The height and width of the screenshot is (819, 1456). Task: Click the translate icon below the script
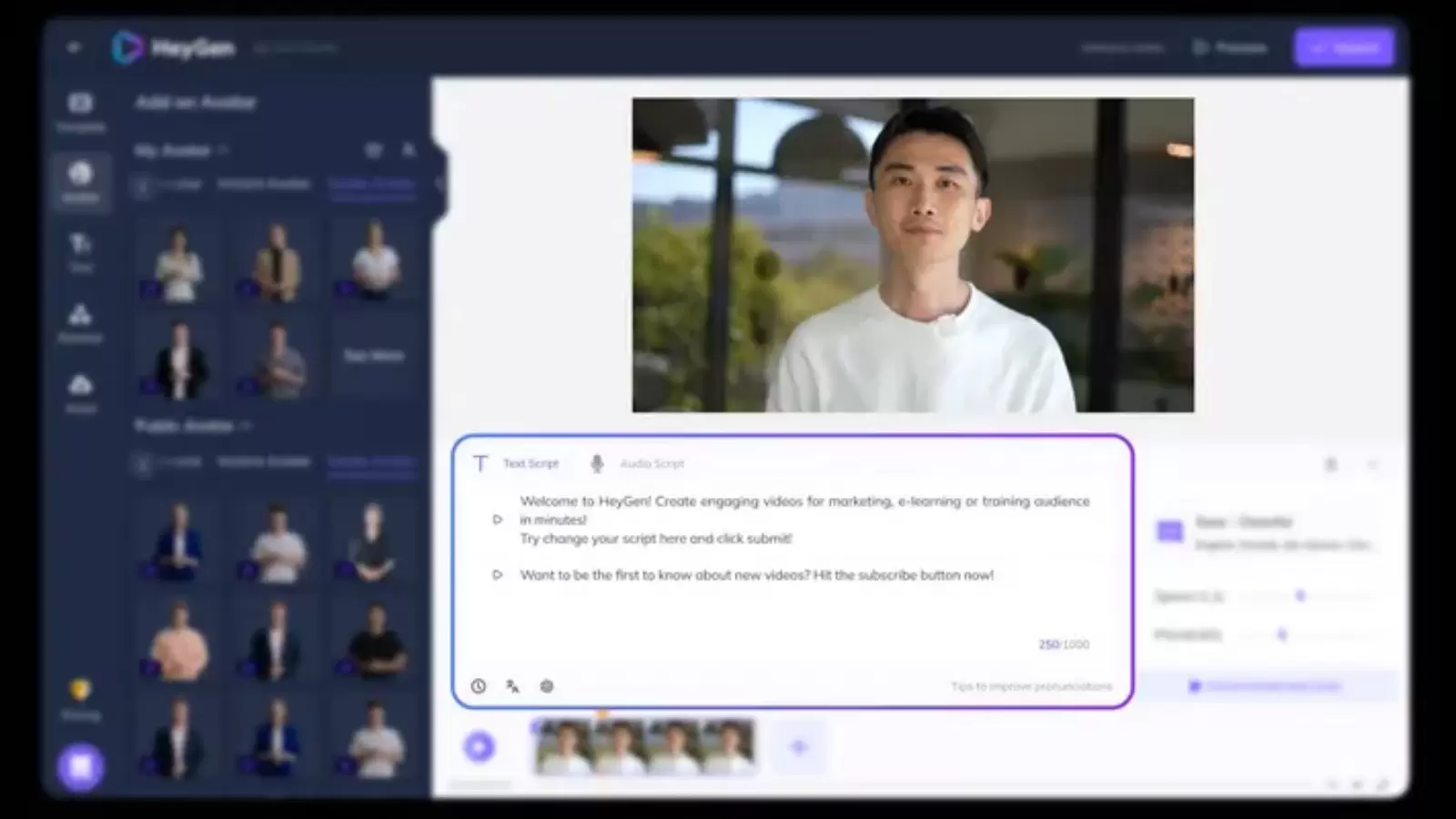[512, 686]
